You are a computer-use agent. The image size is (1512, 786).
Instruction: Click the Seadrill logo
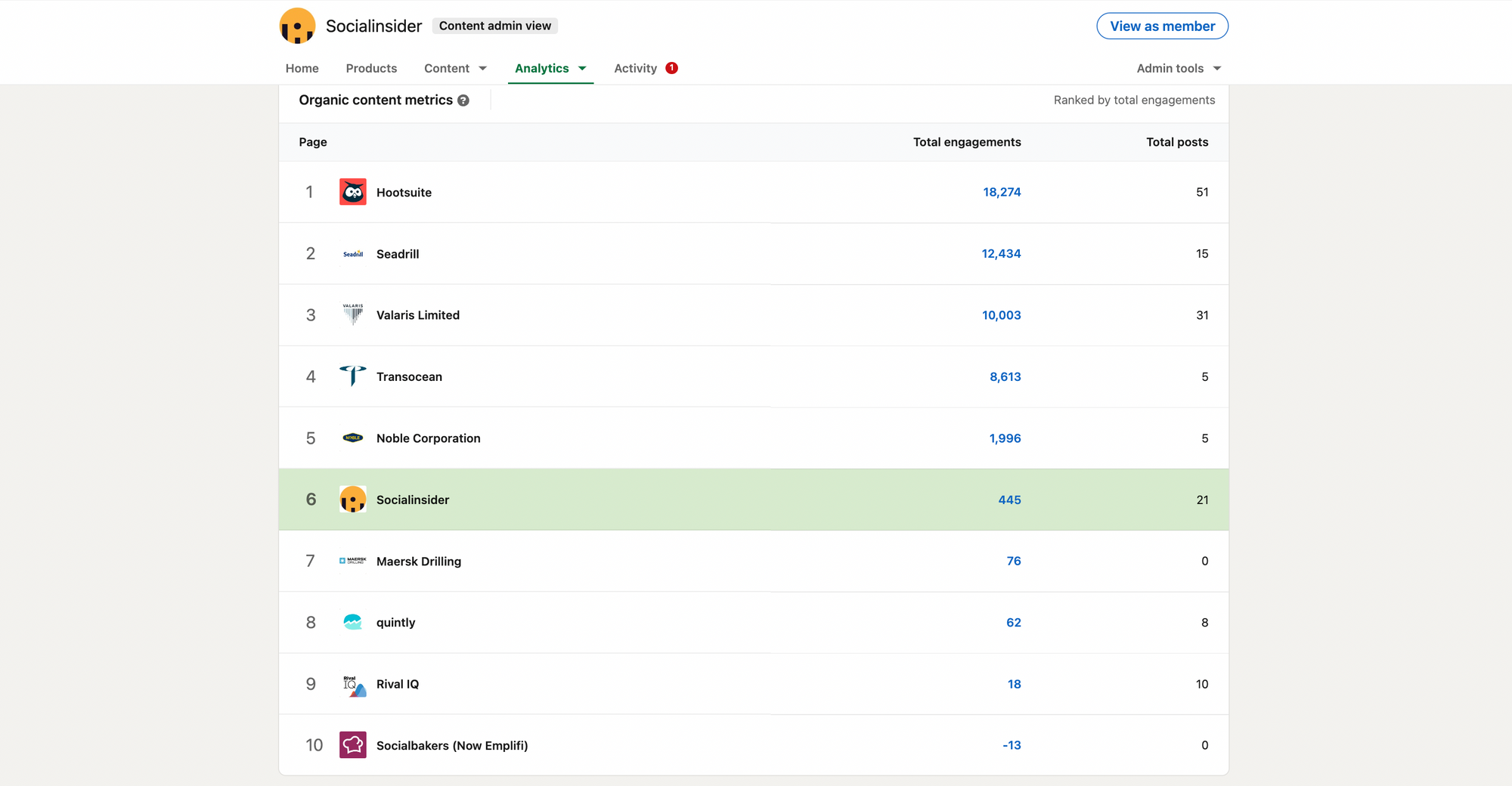click(353, 254)
